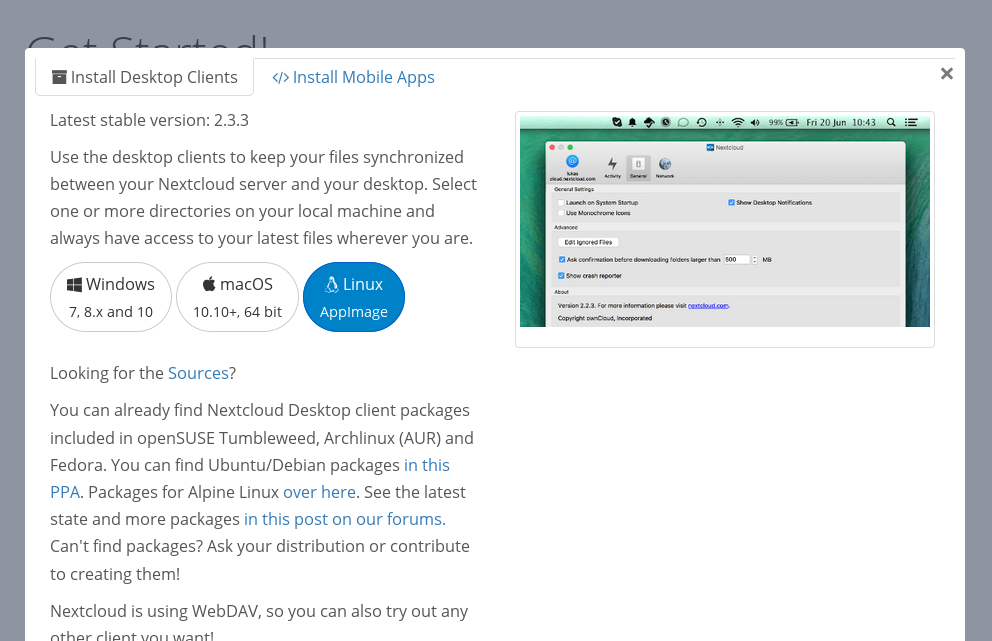The height and width of the screenshot is (641, 992).
Task: Choose the macOS 10.10+ 64 bit download
Action: pyautogui.click(x=237, y=297)
